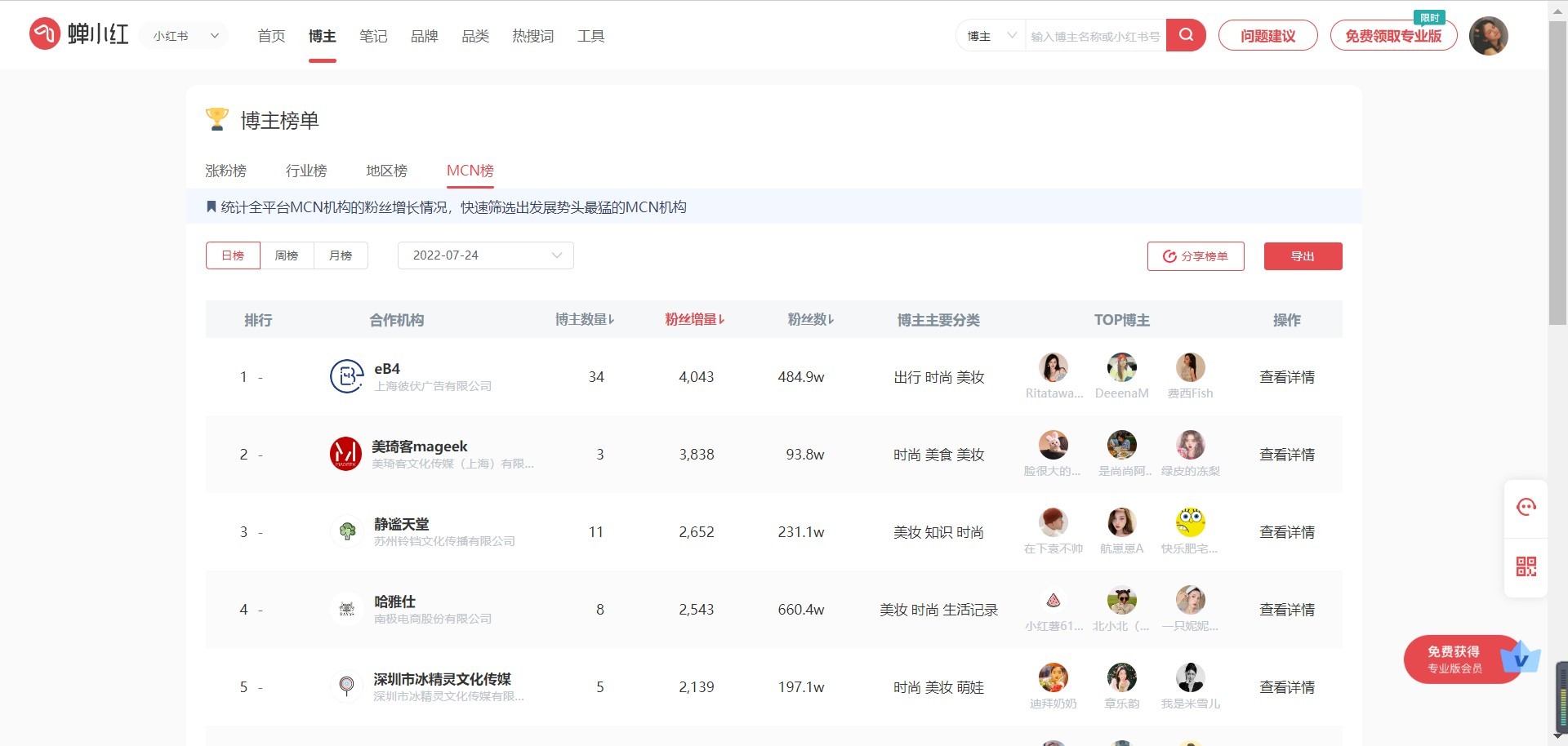
Task: Open DeeenaM blogger avatar
Action: (1122, 367)
